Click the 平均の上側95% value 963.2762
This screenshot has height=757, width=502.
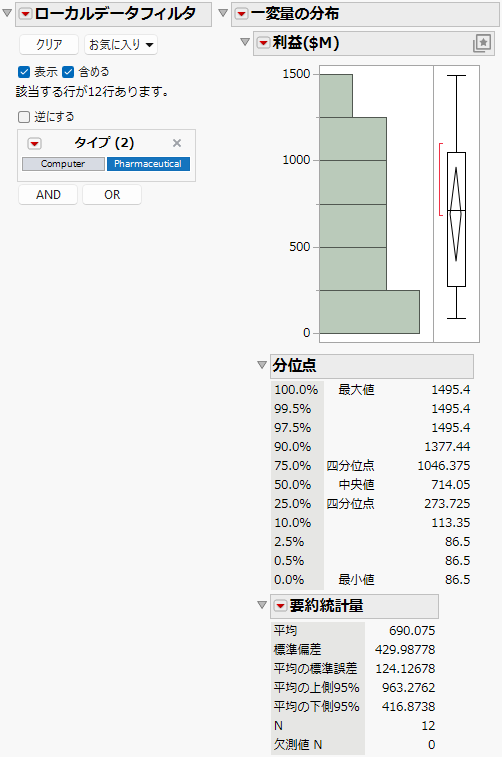point(408,687)
